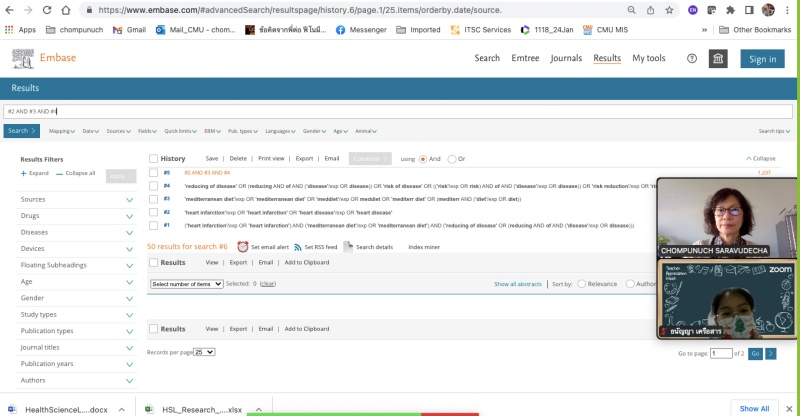Click the institution building icon in header
The width and height of the screenshot is (800, 416).
[x=718, y=59]
